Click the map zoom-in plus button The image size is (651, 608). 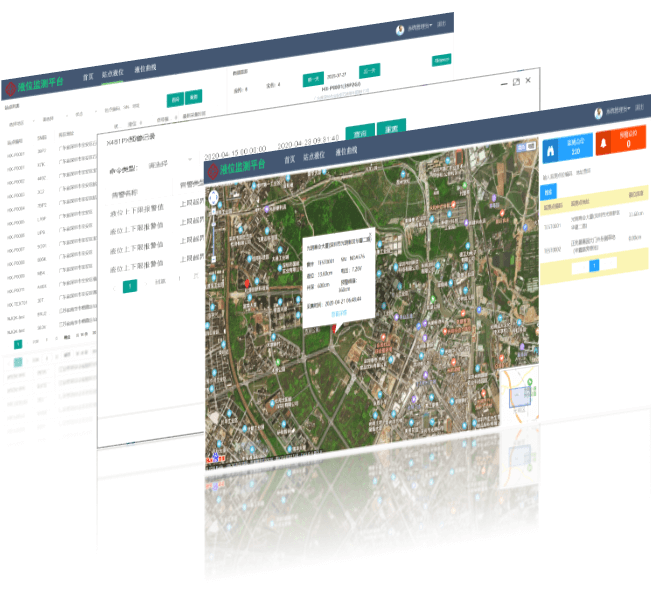click(x=213, y=212)
